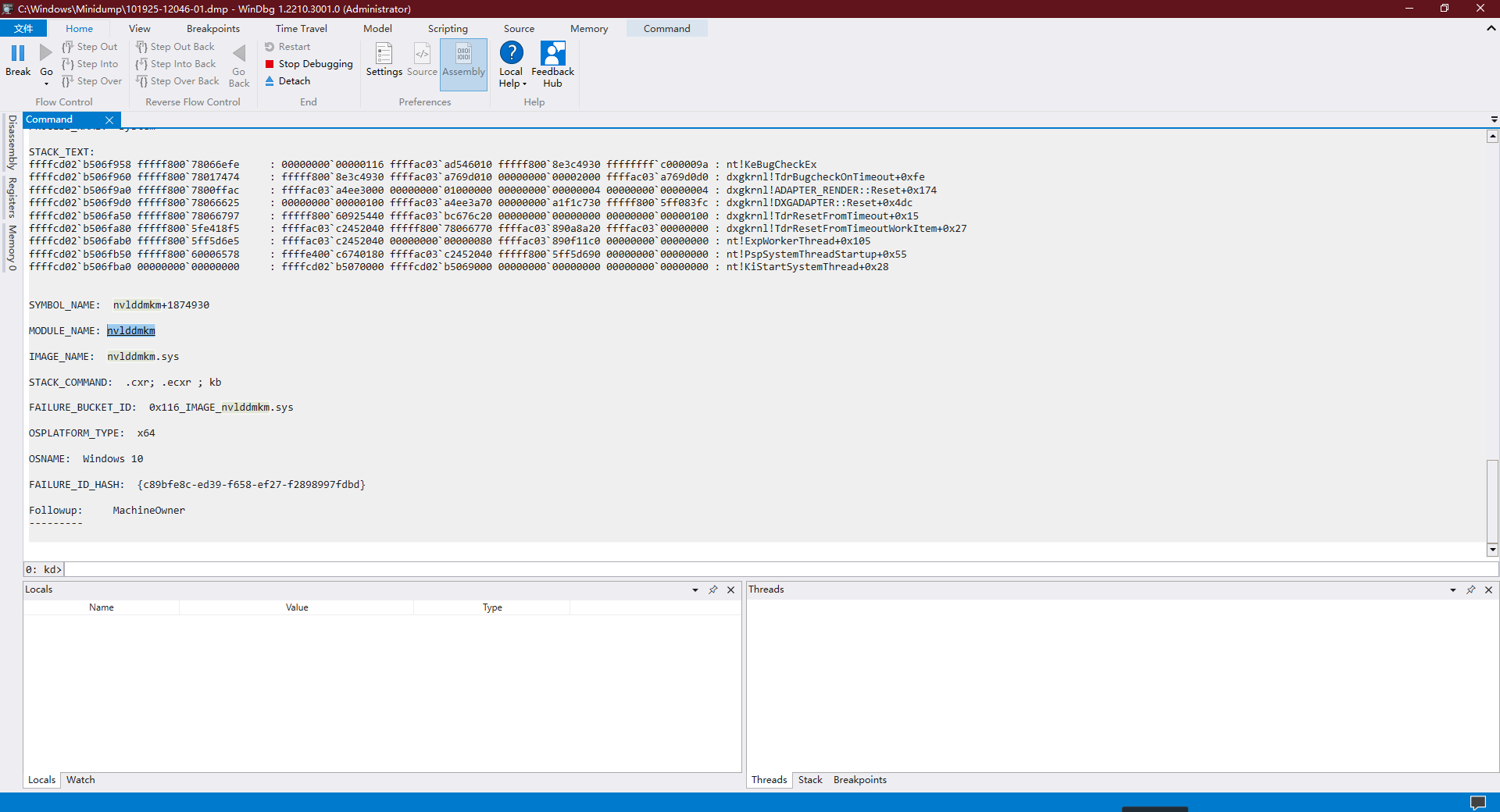The width and height of the screenshot is (1500, 812).
Task: Select Source mode preference
Action: pos(422,61)
